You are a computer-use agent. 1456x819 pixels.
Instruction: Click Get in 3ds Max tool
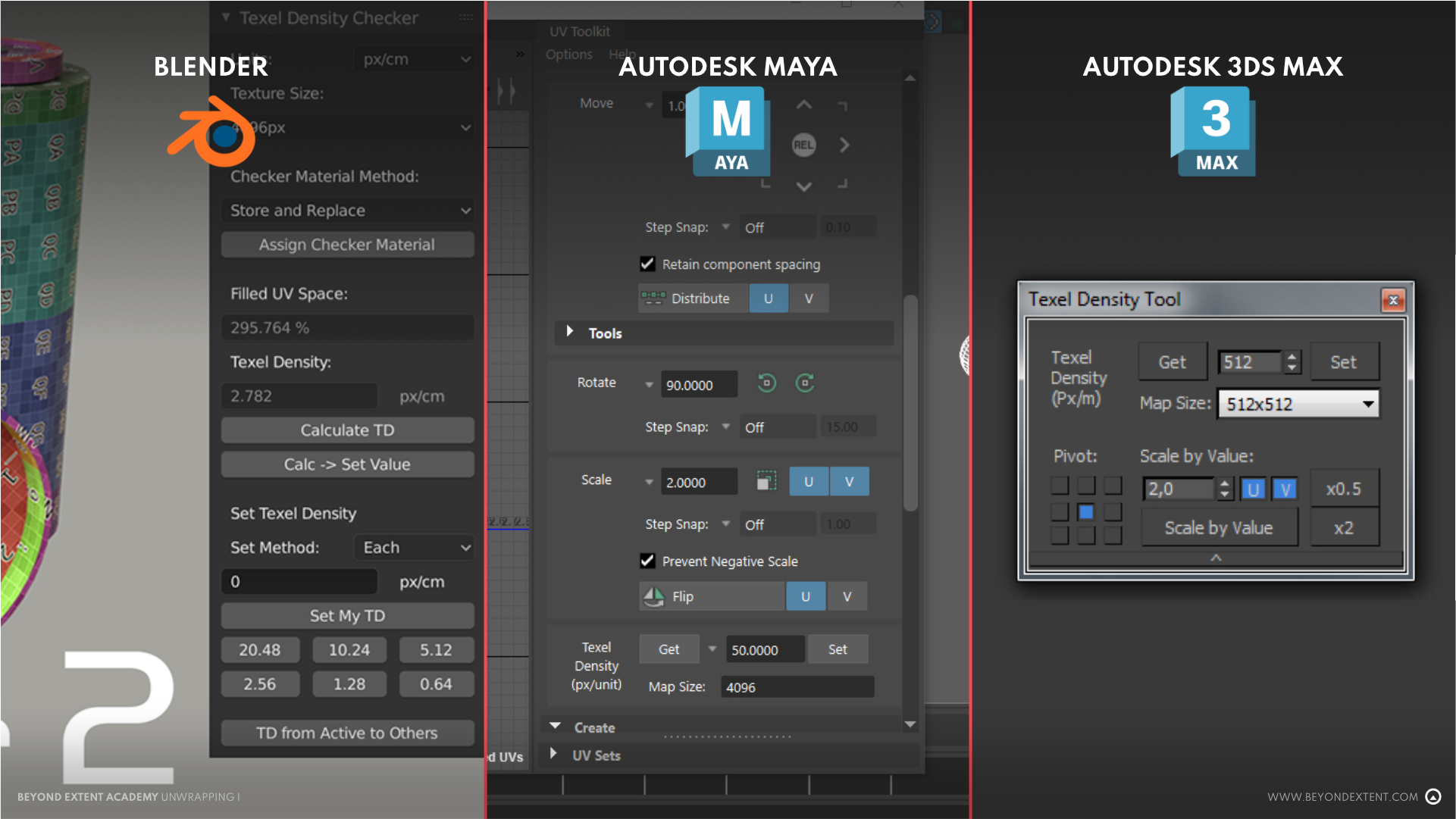point(1172,362)
